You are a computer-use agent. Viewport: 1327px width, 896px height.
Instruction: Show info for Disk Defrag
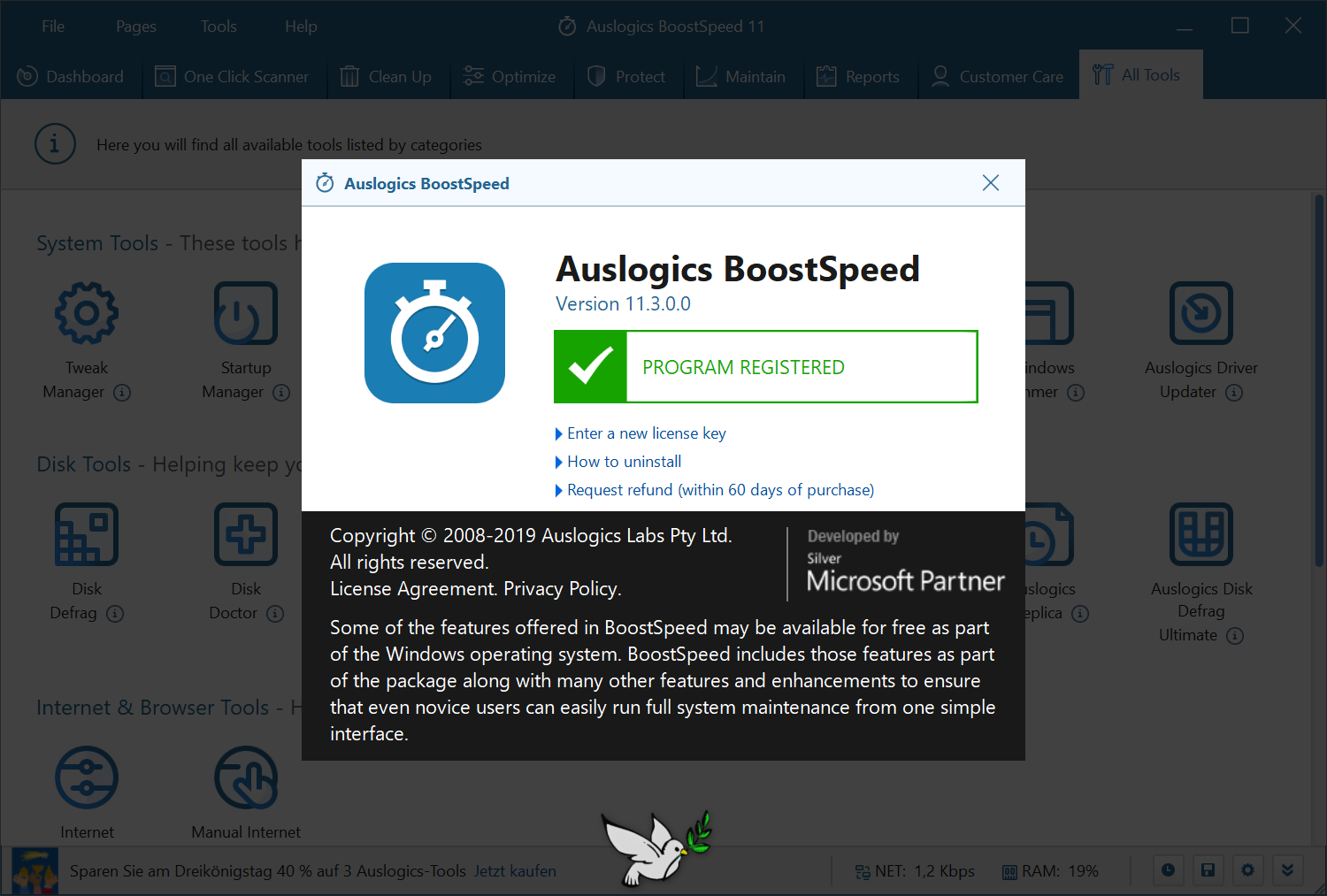pos(115,613)
